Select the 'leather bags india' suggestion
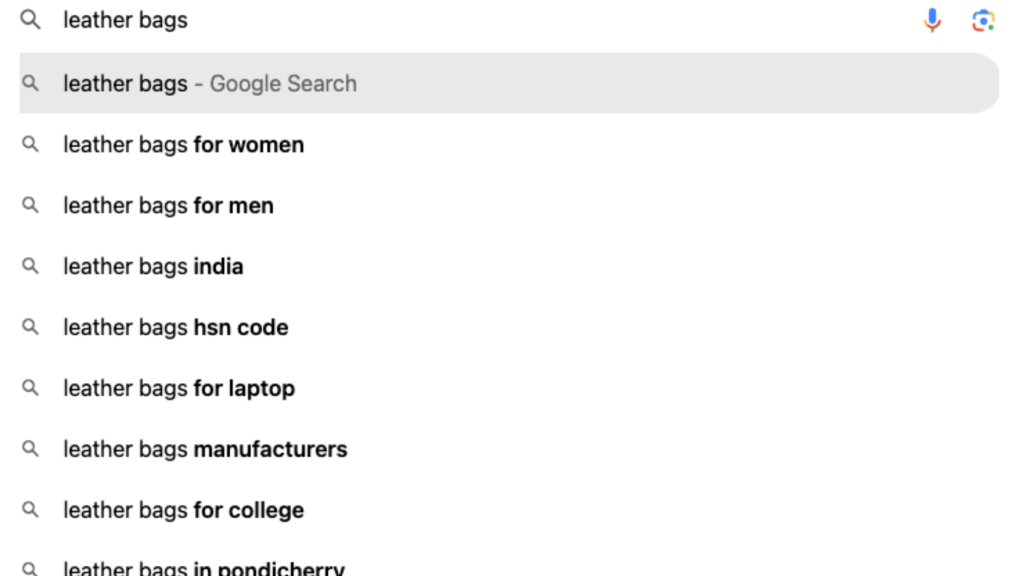Viewport: 1024px width, 576px height. [x=154, y=266]
